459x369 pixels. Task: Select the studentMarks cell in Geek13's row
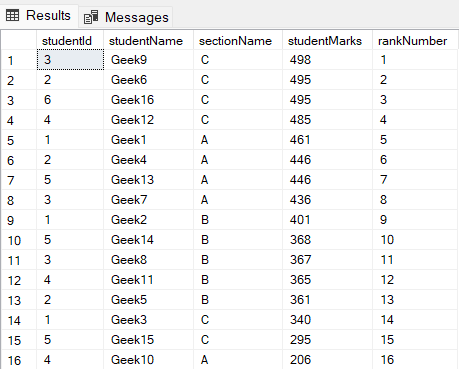click(327, 180)
